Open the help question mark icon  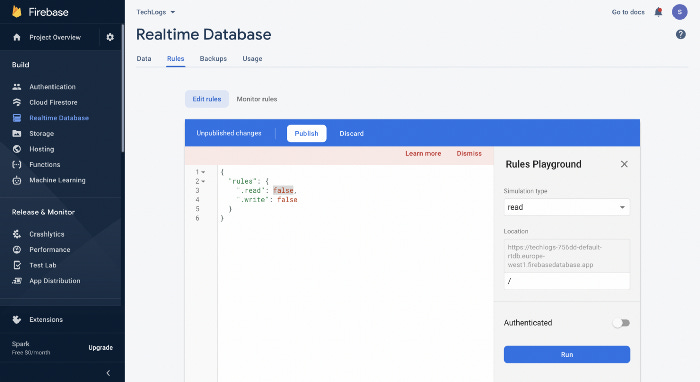pos(680,34)
